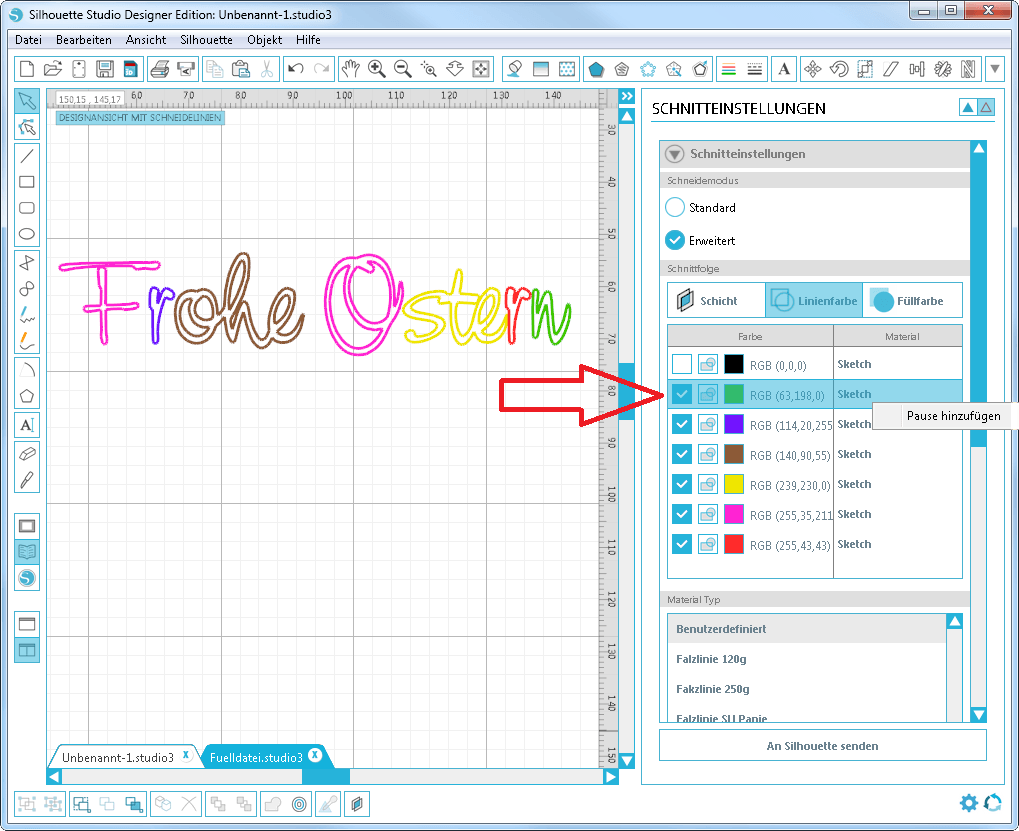Screen dimensions: 1019x831
Task: Click the Save file icon
Action: tap(104, 69)
